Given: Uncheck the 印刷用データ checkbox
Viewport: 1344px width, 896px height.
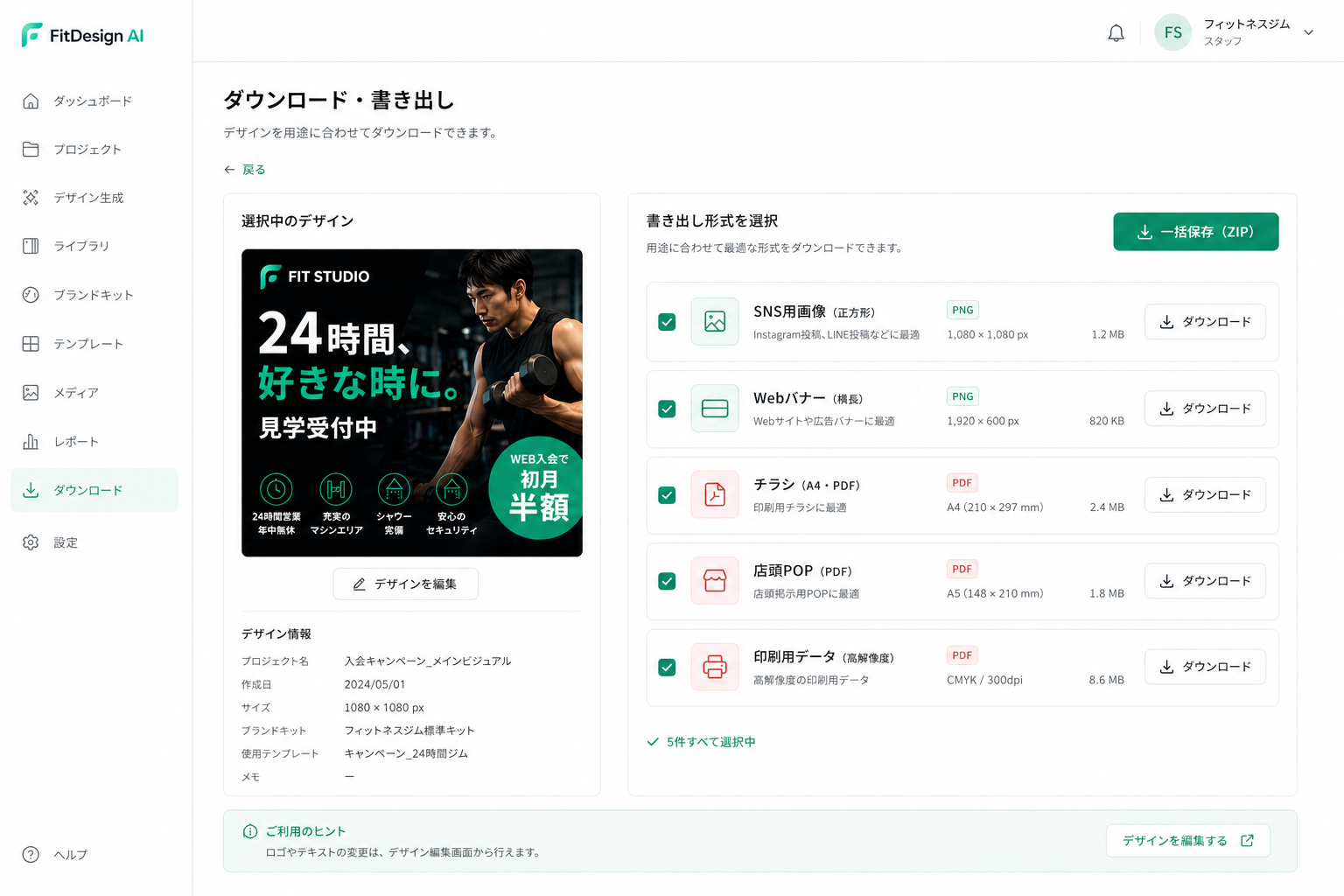Looking at the screenshot, I should 667,668.
